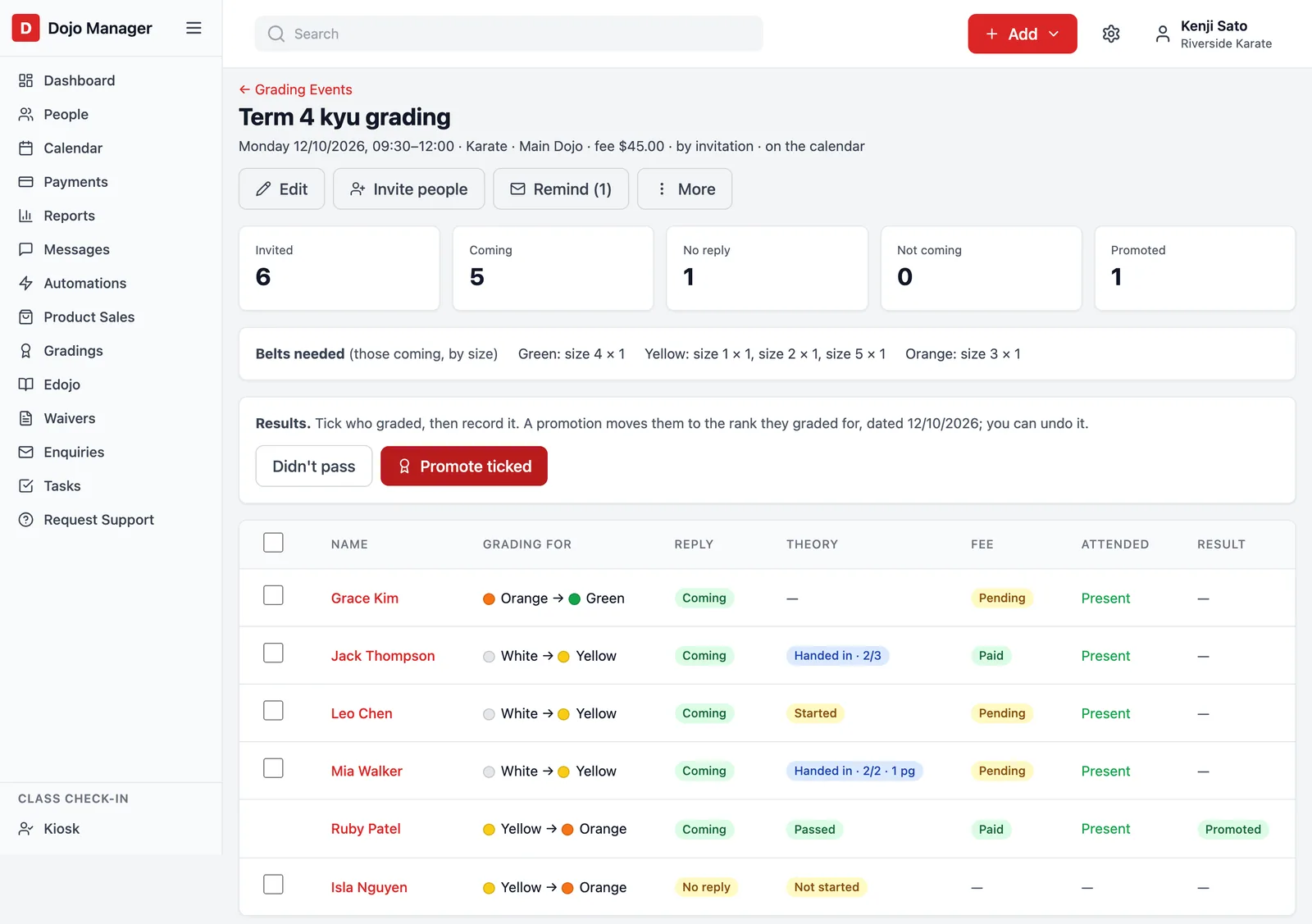Click the Calendar icon in sidebar
The image size is (1312, 924).
pos(26,148)
